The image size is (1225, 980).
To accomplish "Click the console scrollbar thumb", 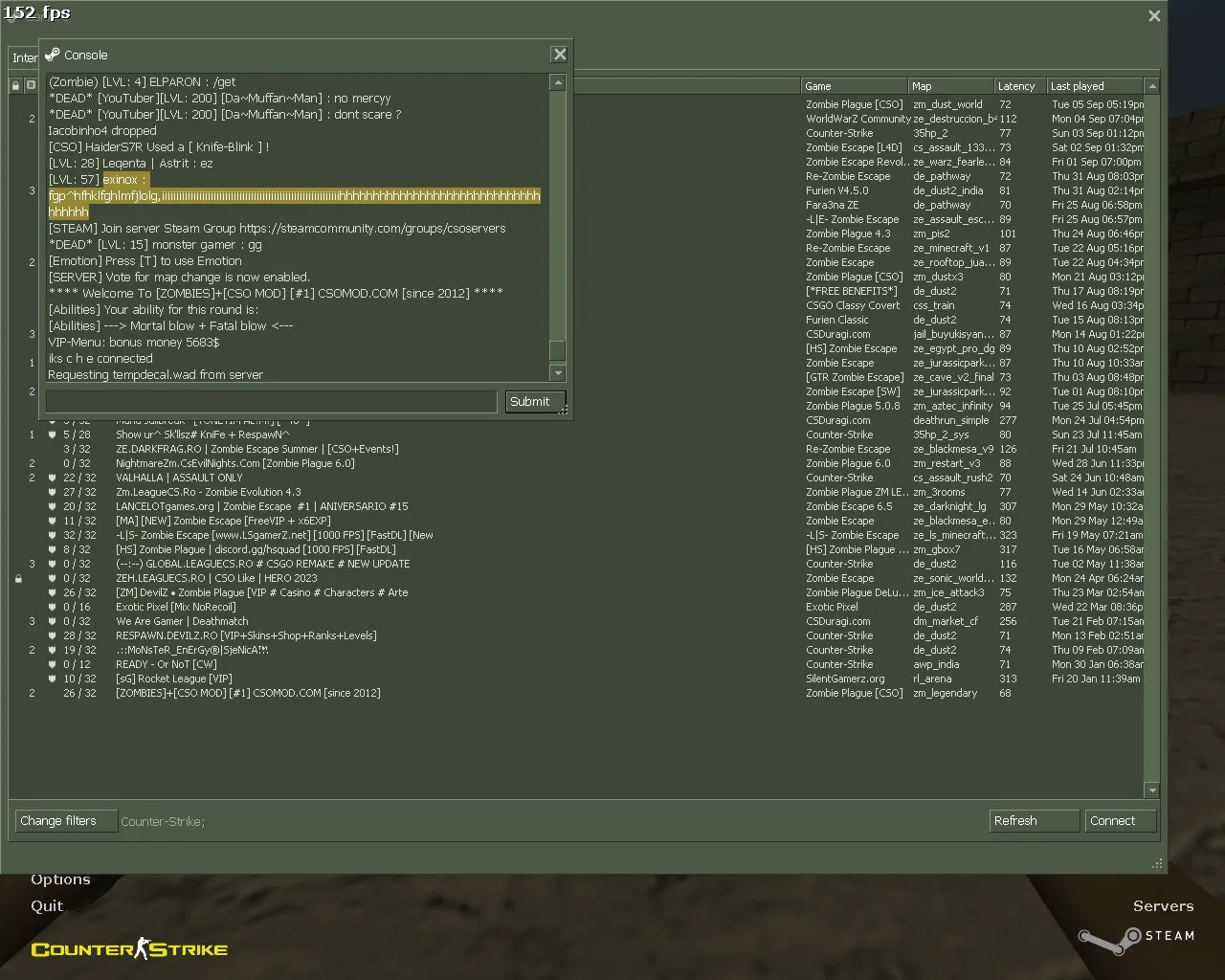I will click(558, 352).
